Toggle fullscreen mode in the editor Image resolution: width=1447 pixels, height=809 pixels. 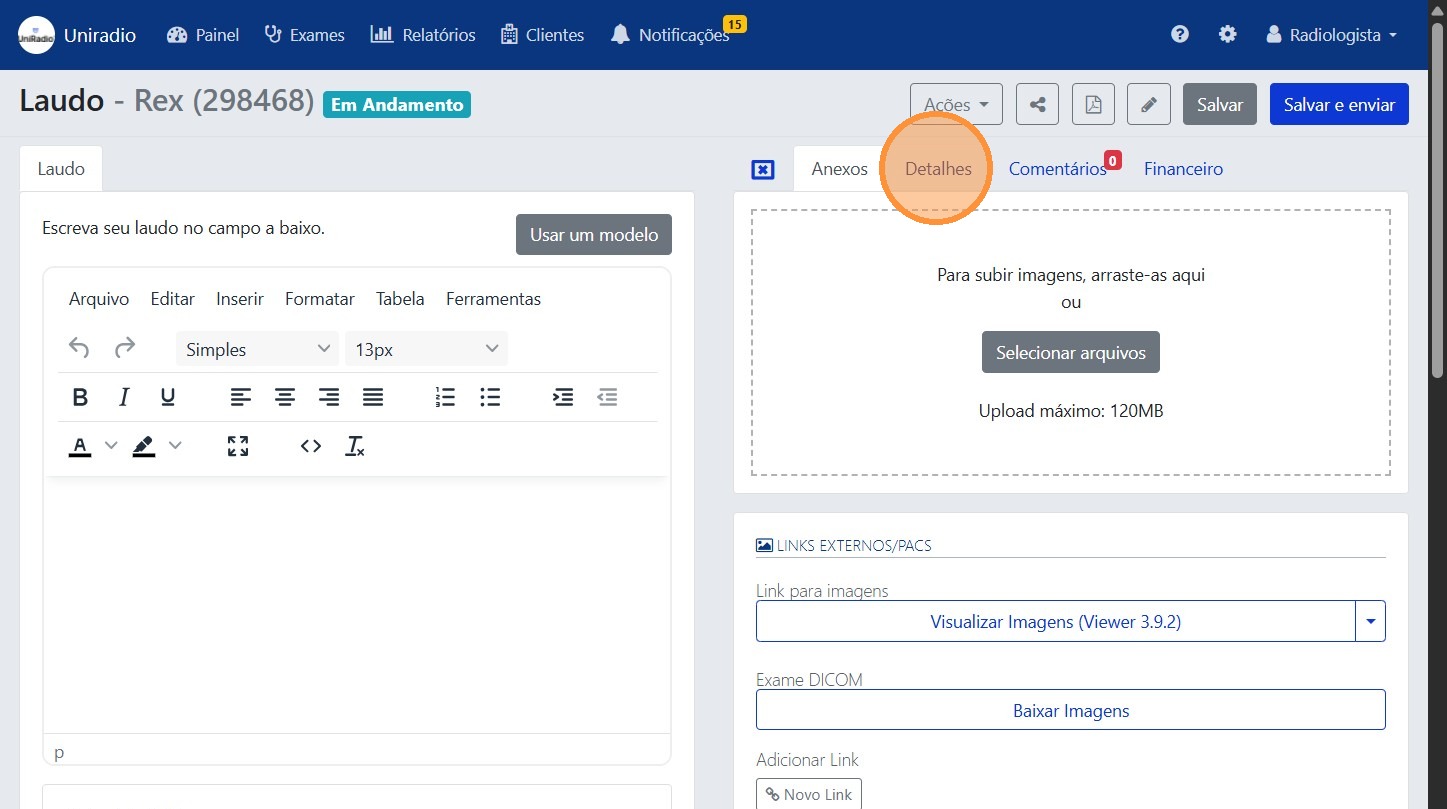coord(238,446)
